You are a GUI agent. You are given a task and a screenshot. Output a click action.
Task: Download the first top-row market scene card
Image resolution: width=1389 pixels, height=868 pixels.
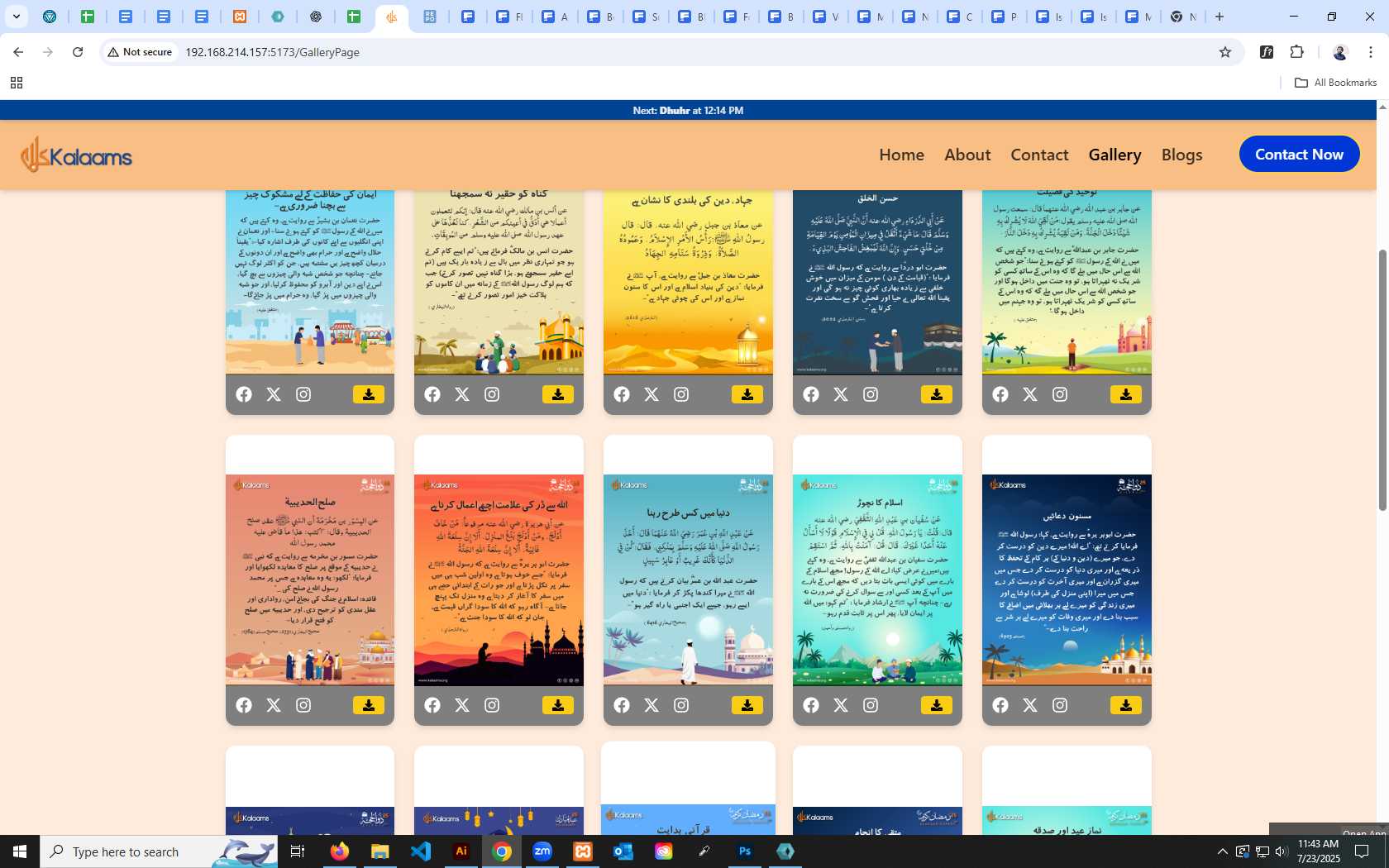[x=369, y=394]
